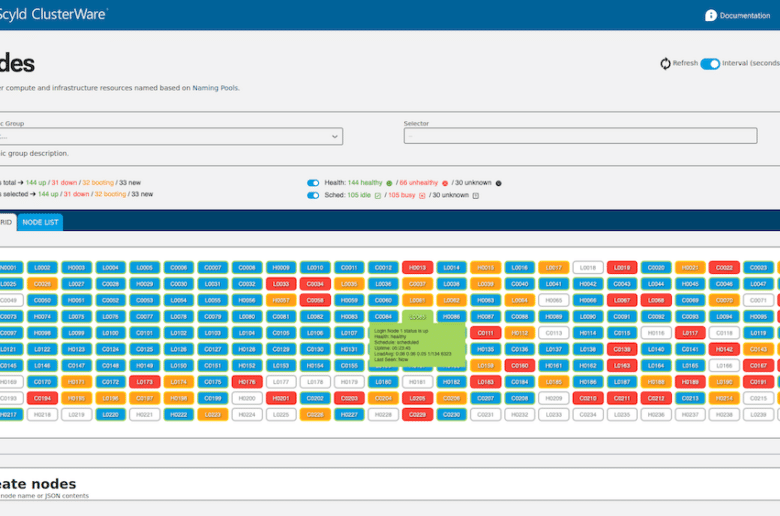Click the Documentation info icon
This screenshot has height=516, width=780.
[x=711, y=15]
